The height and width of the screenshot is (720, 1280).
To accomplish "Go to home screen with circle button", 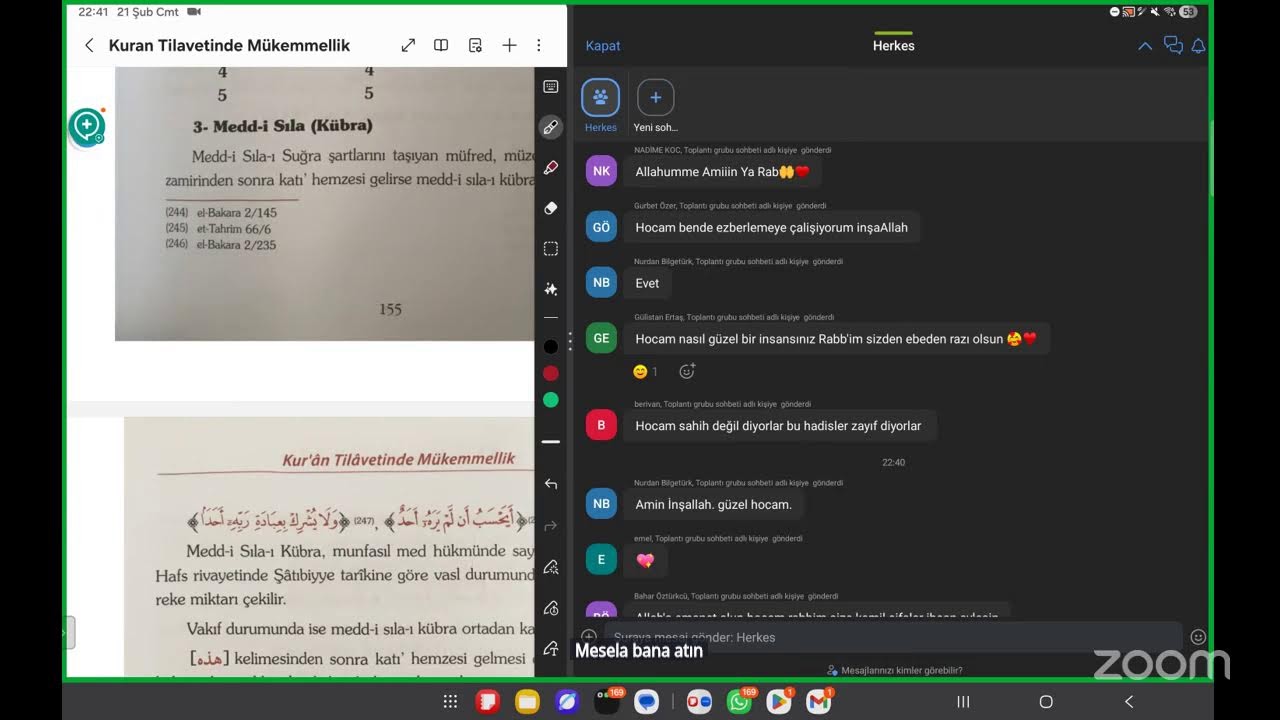I will coord(1046,702).
